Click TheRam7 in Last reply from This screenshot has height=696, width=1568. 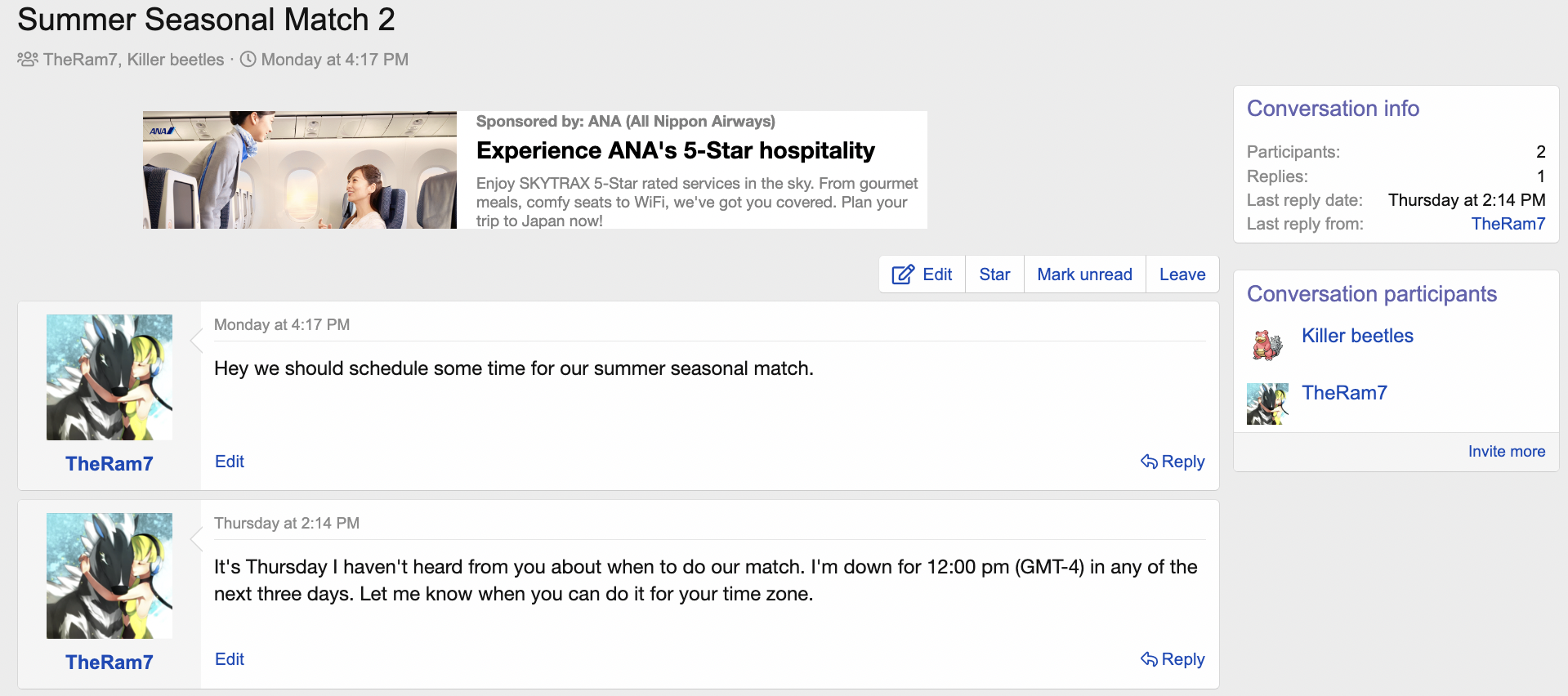[x=1508, y=224]
